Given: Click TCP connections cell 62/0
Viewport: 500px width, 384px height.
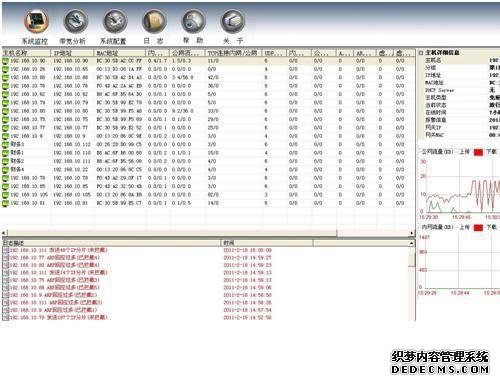Looking at the screenshot, I should 213,195.
